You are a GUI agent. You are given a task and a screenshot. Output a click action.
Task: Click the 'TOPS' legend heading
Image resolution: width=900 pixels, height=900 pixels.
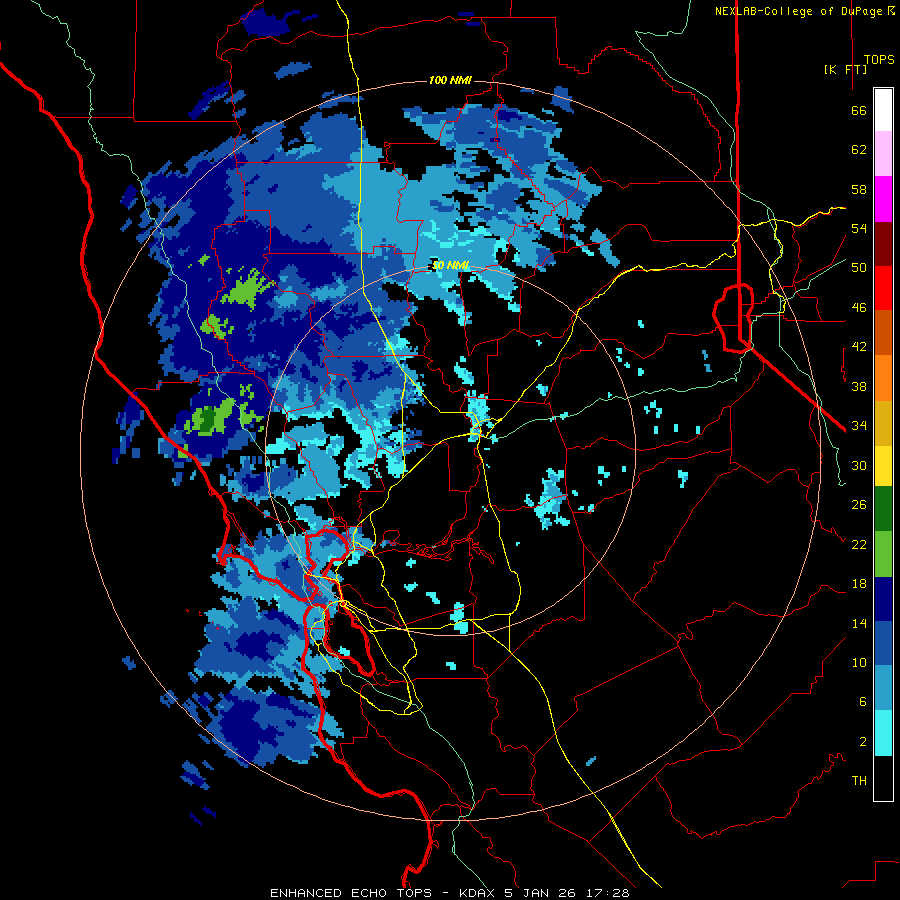[x=879, y=60]
